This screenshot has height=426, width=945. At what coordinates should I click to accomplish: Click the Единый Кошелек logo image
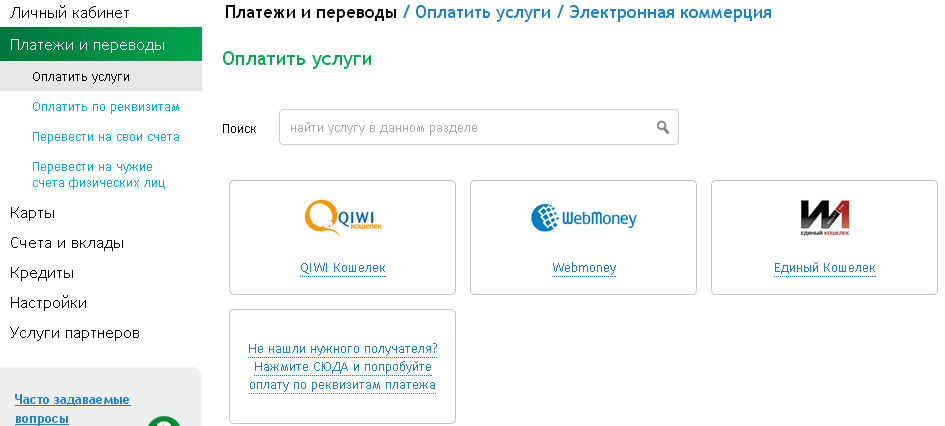tap(824, 218)
